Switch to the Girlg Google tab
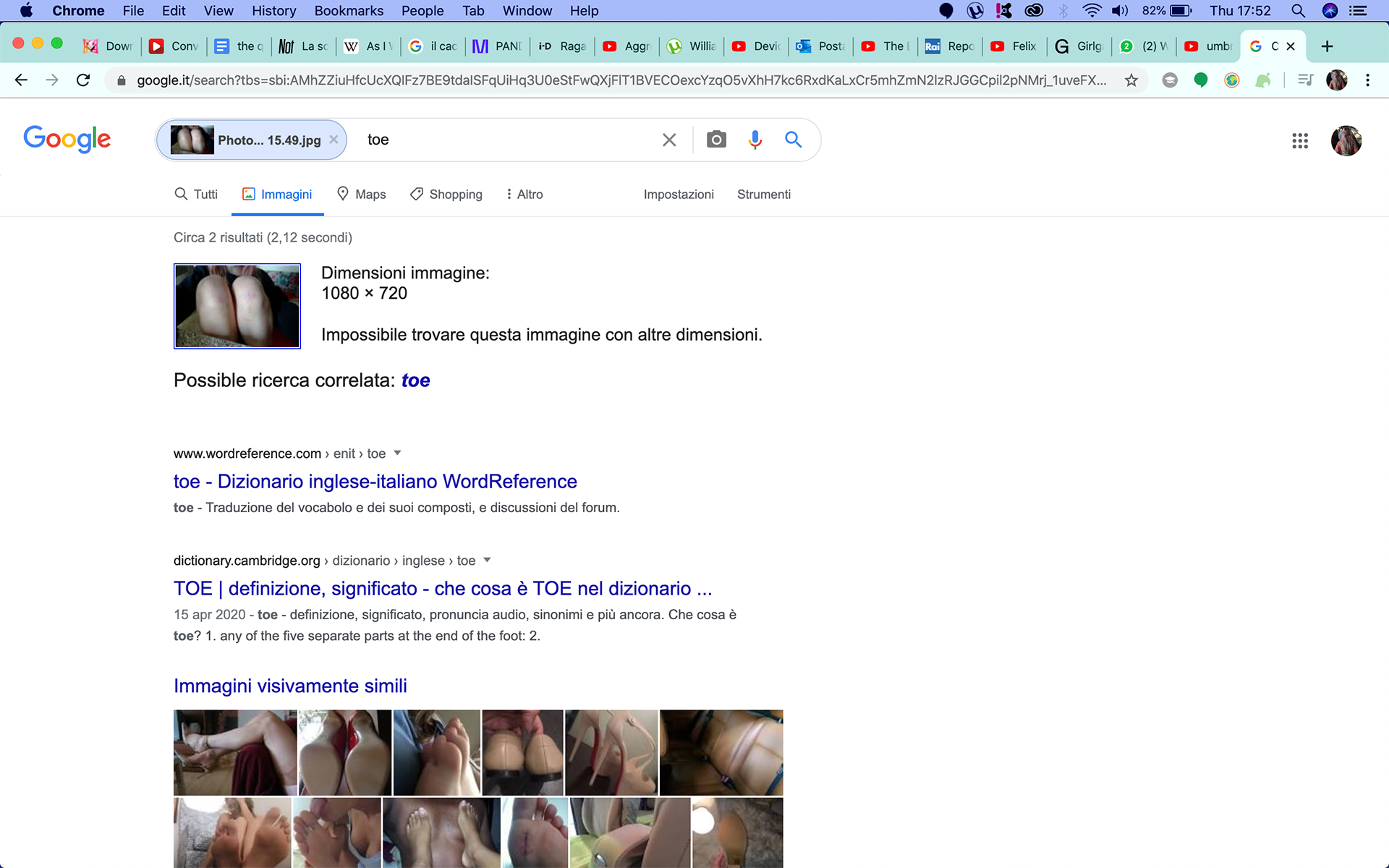Screen dimensions: 1389x868 (1079, 46)
